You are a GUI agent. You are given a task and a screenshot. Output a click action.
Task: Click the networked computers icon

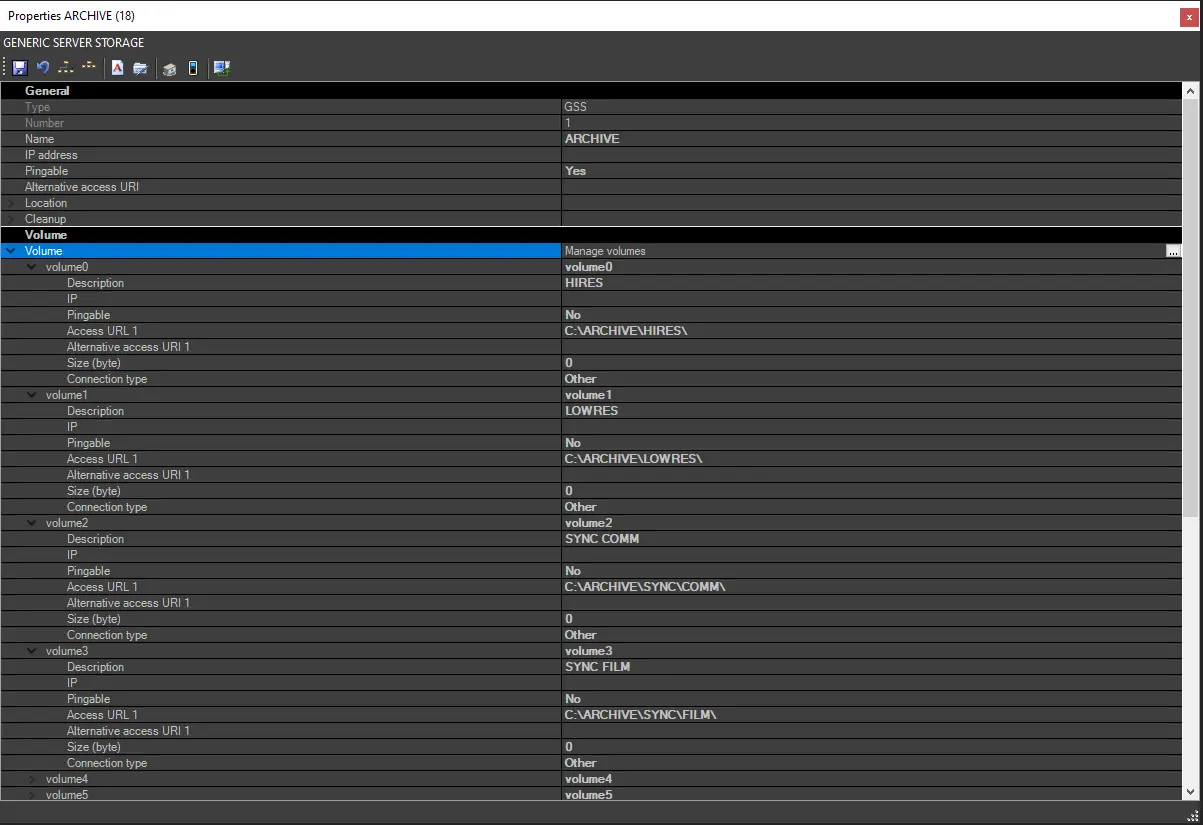pyautogui.click(x=221, y=68)
